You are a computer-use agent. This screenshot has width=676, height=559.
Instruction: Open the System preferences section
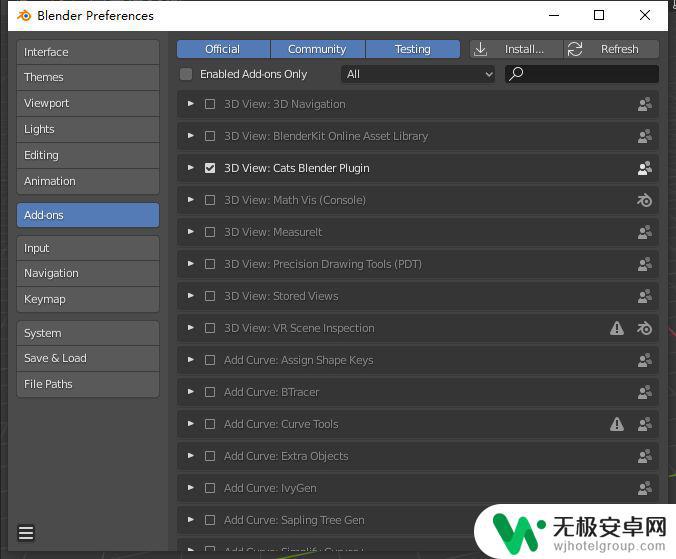click(x=88, y=333)
